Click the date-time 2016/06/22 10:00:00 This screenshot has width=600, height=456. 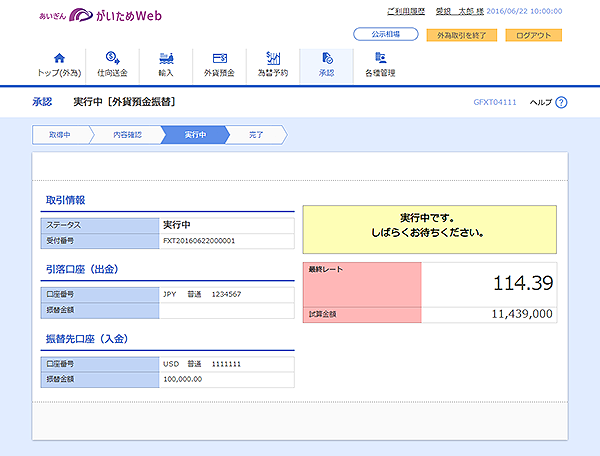524,11
